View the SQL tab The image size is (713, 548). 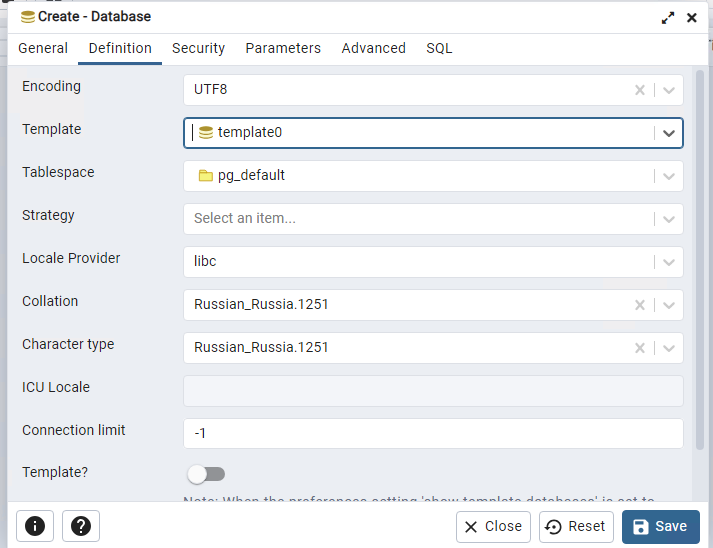(x=439, y=48)
